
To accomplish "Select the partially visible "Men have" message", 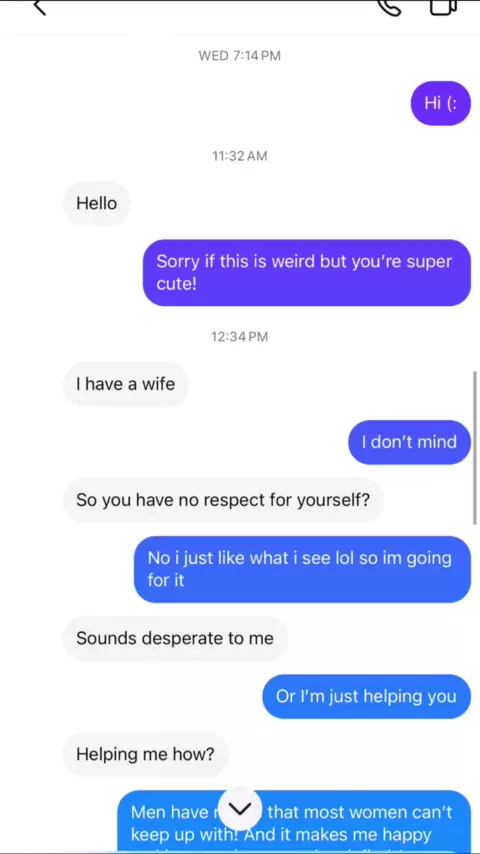I will (x=294, y=821).
